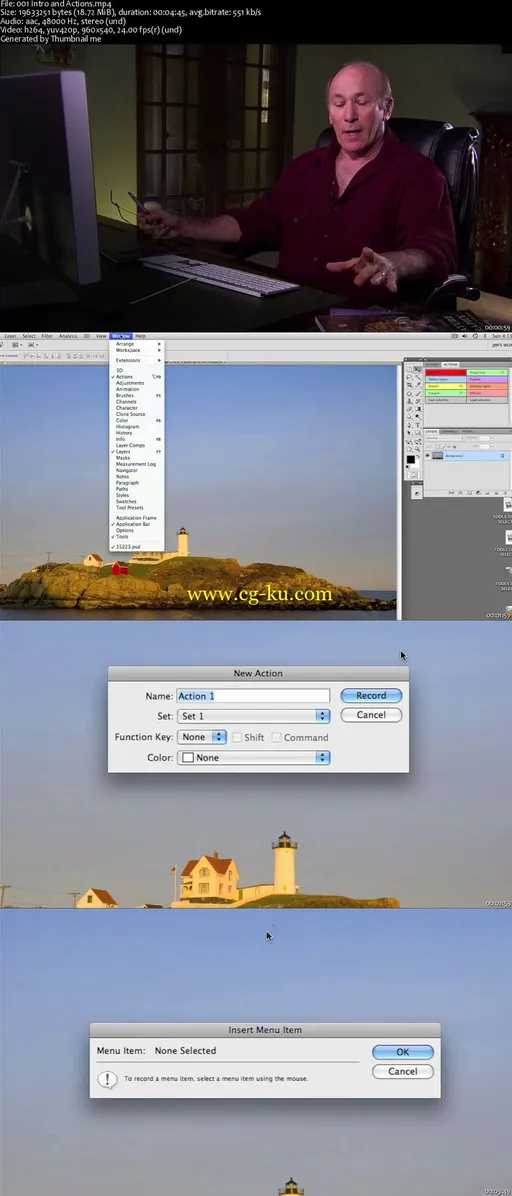
Task: Open the Set dropdown in New Action
Action: coord(253,716)
